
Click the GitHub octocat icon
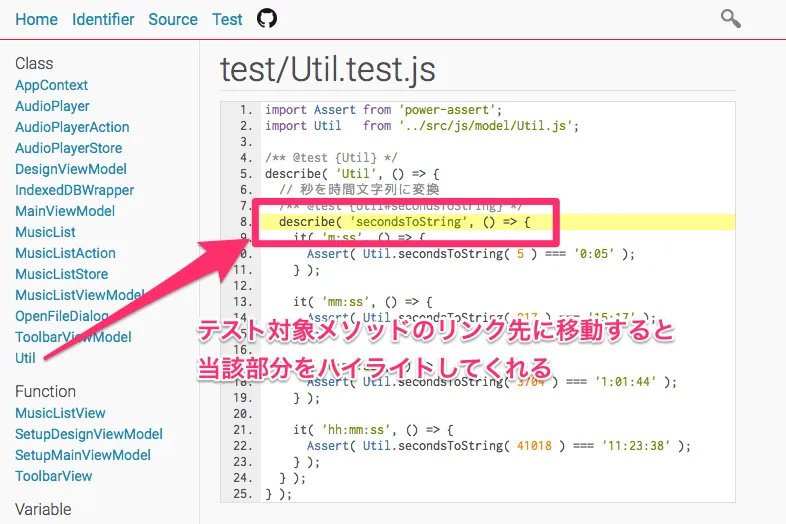[266, 19]
